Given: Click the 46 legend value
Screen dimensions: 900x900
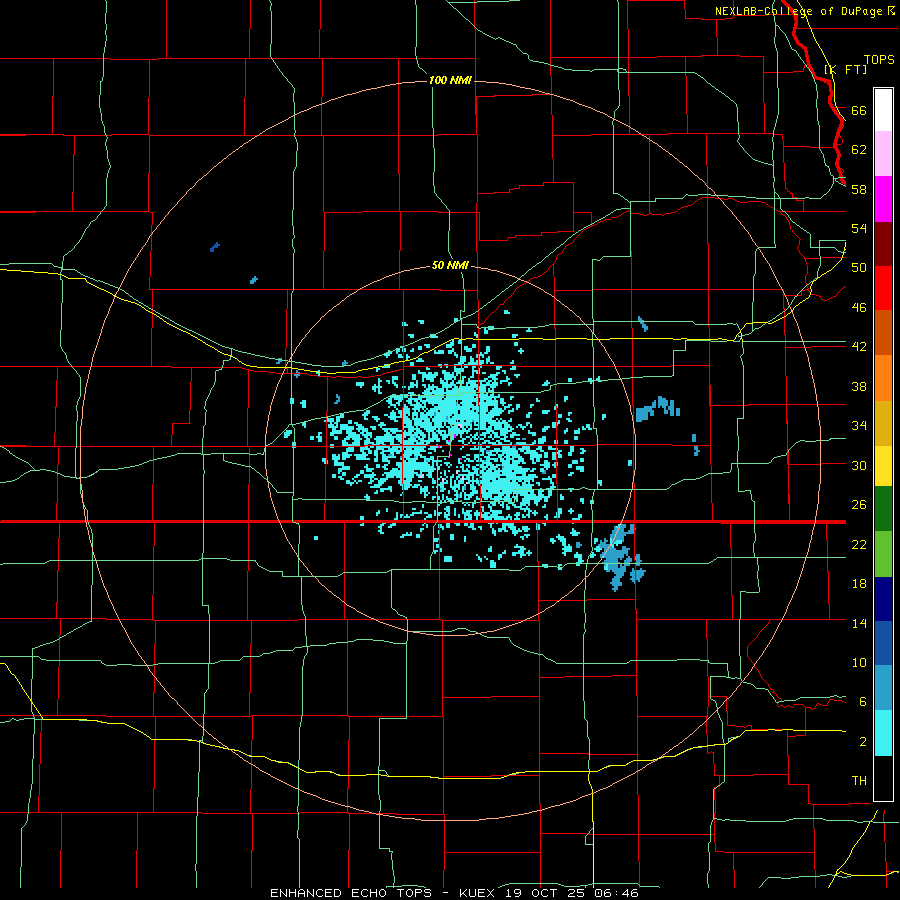Looking at the screenshot, I should pyautogui.click(x=859, y=307).
